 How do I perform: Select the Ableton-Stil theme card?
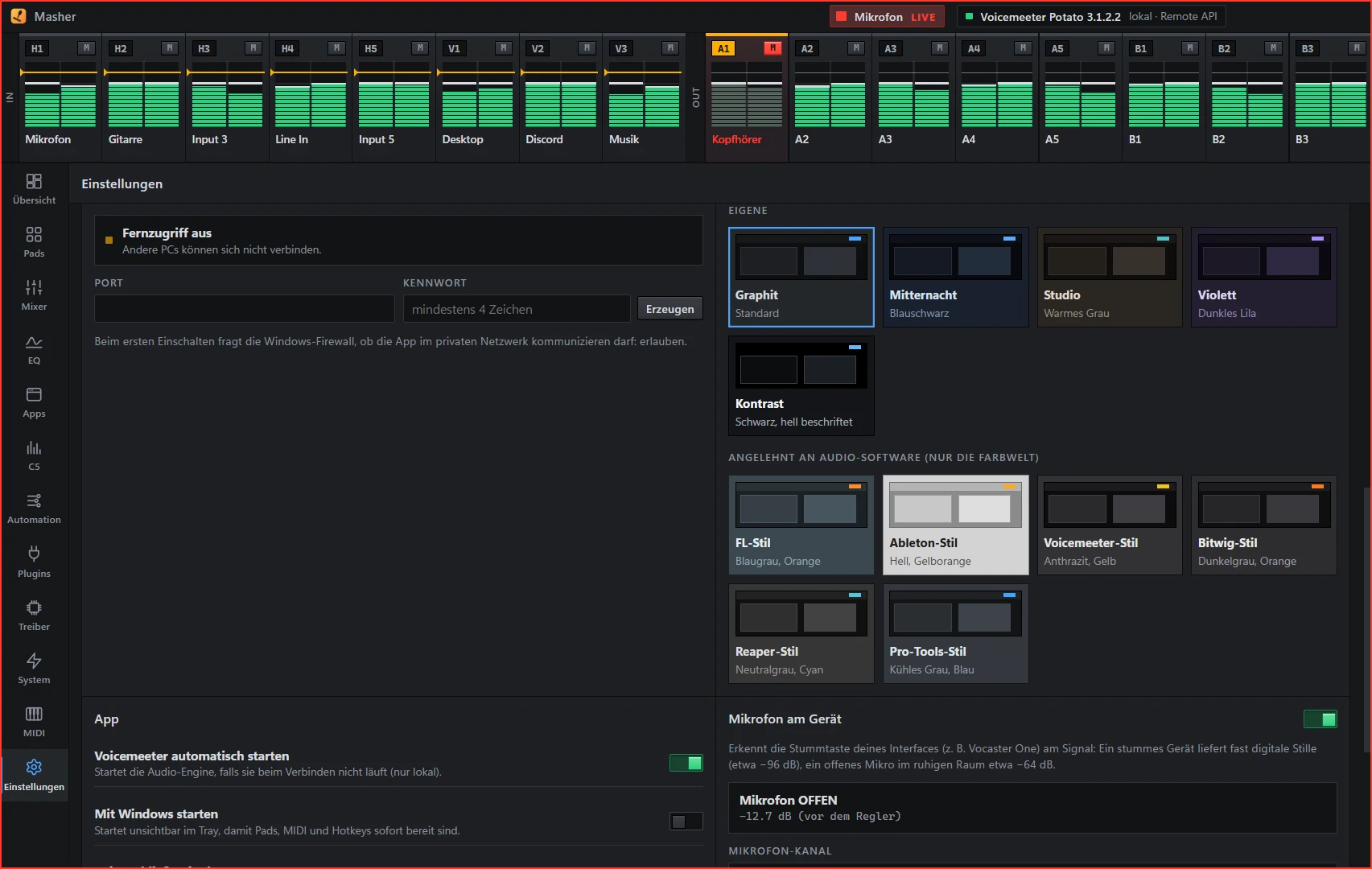pyautogui.click(x=955, y=525)
